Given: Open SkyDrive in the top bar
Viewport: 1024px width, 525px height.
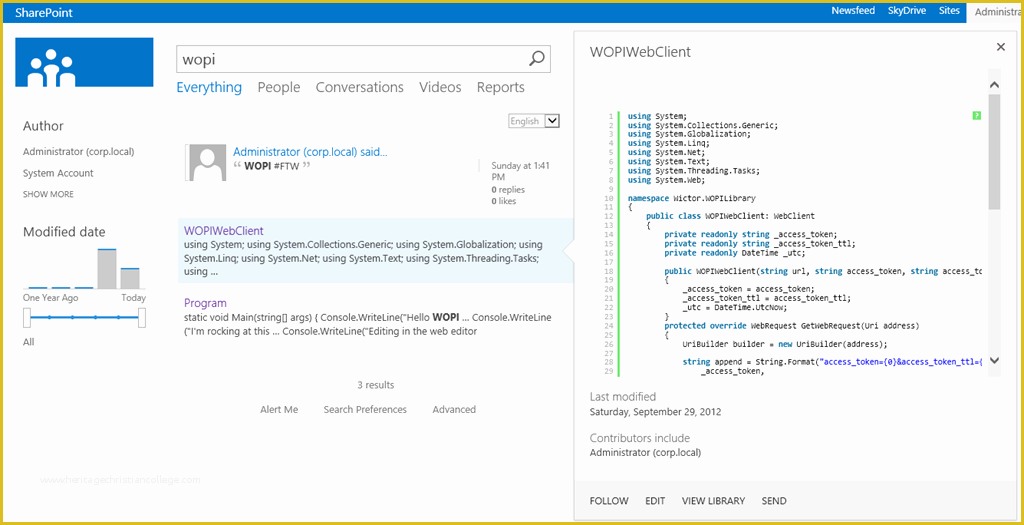Looking at the screenshot, I should 906,11.
